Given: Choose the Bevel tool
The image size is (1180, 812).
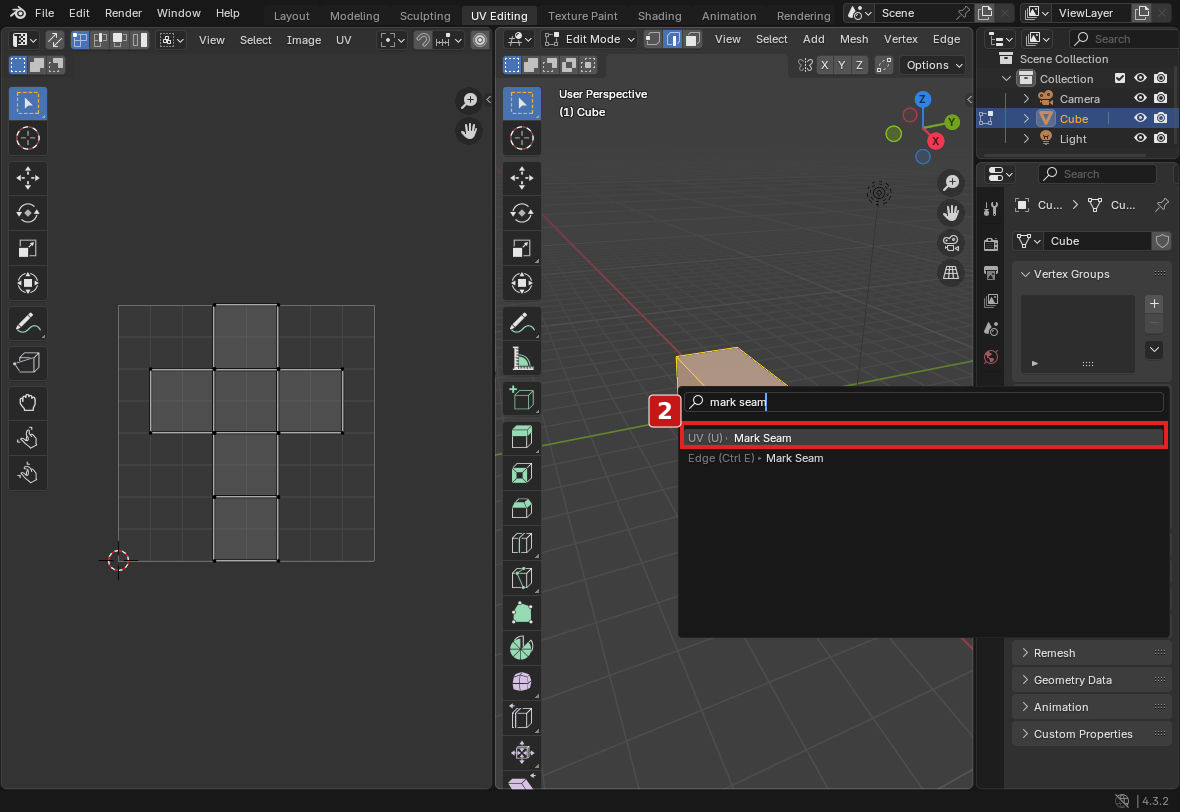Looking at the screenshot, I should pos(522,508).
